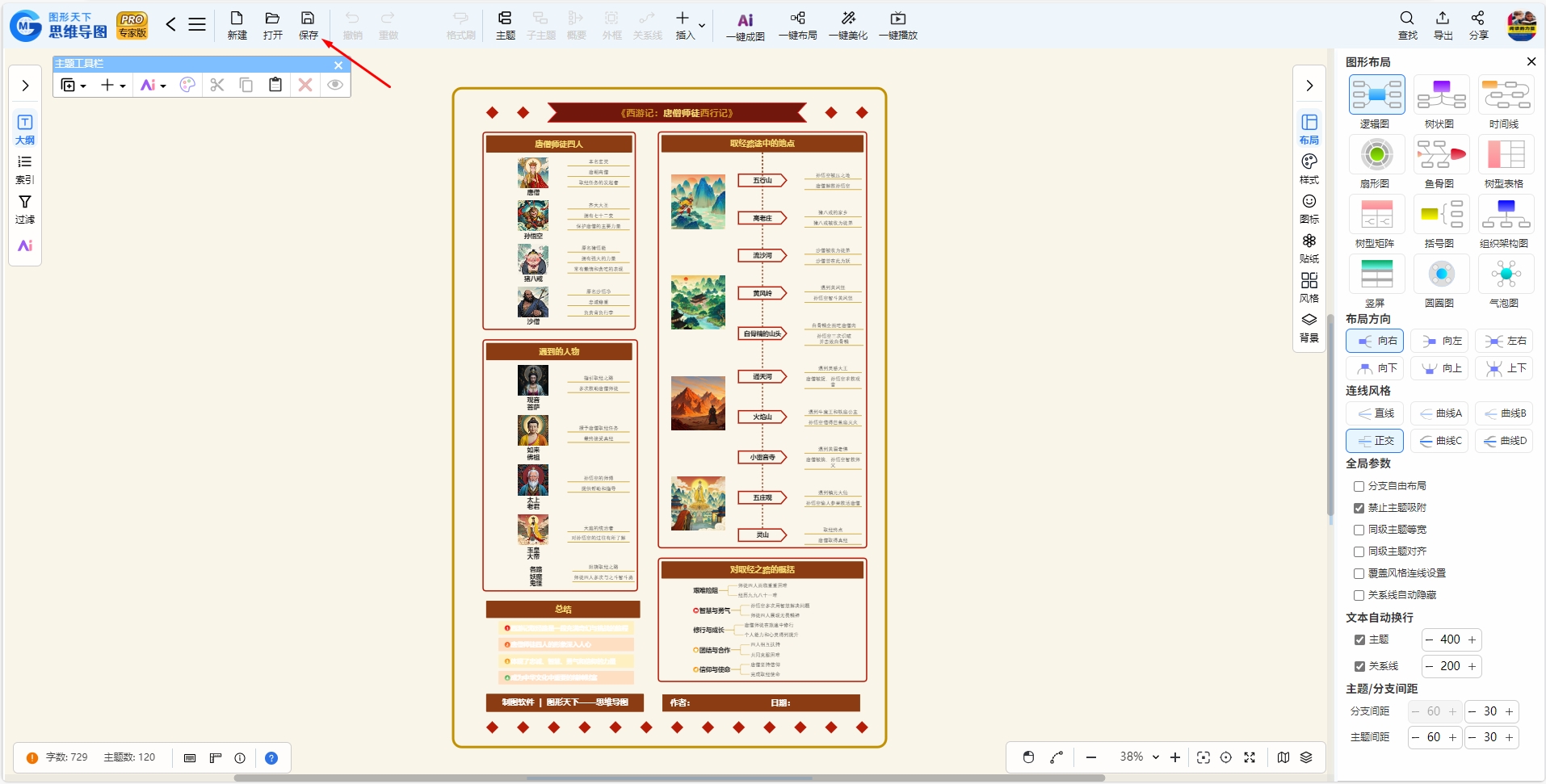The height and width of the screenshot is (784, 1546).
Task: Open the 38% zoom level dropdown
Action: [x=1156, y=757]
